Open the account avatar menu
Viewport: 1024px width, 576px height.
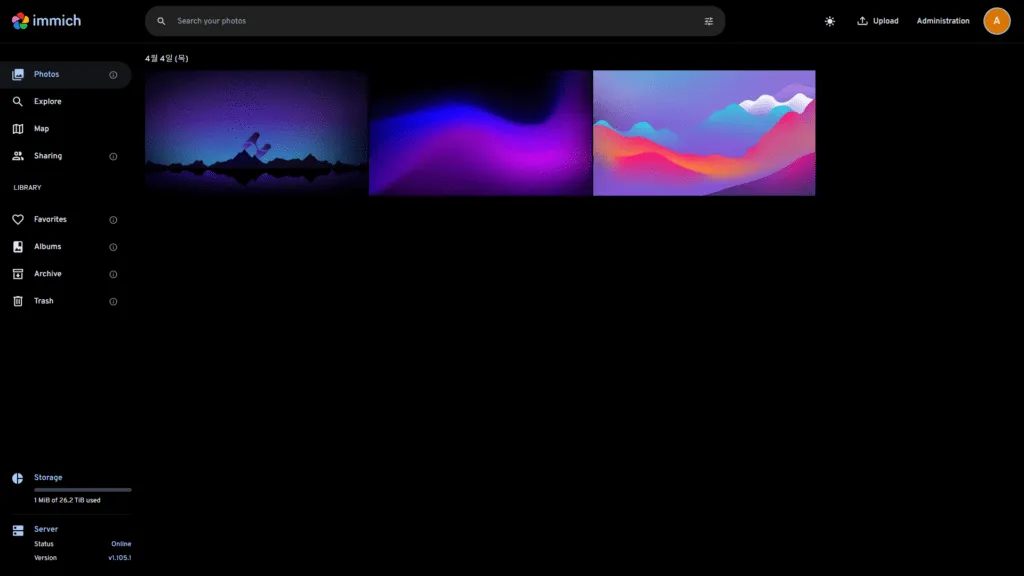click(x=997, y=20)
